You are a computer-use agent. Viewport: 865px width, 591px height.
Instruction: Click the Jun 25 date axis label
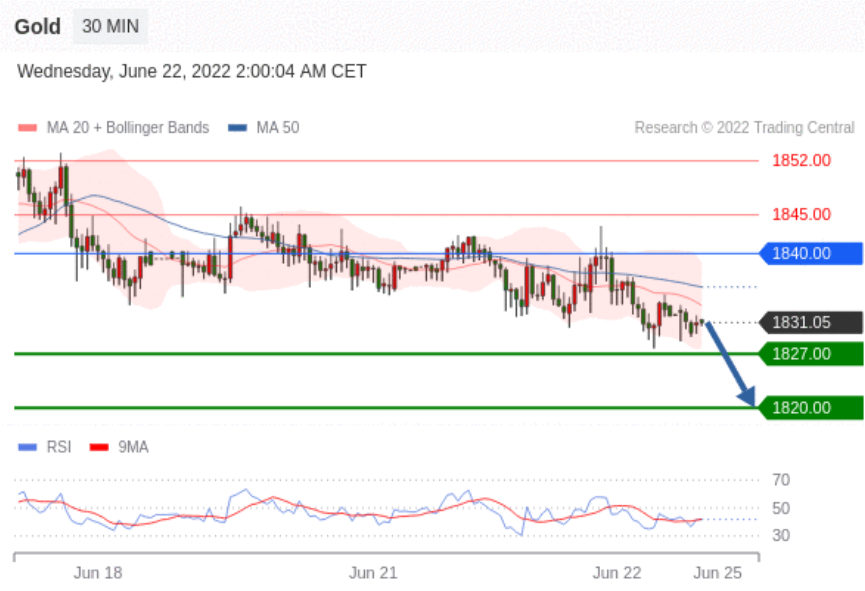(x=718, y=573)
